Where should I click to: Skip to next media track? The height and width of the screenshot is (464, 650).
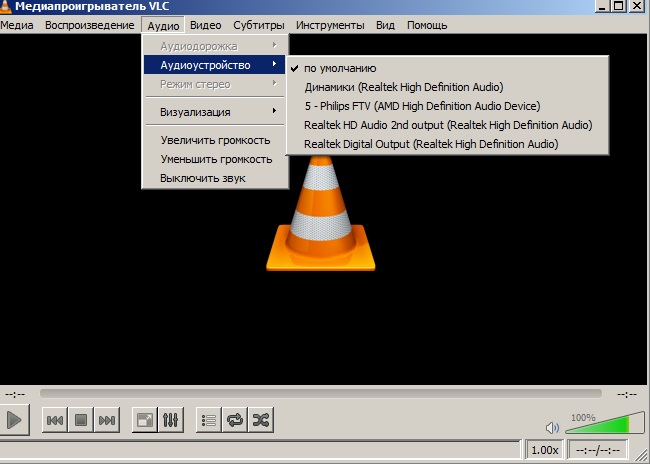coord(107,420)
